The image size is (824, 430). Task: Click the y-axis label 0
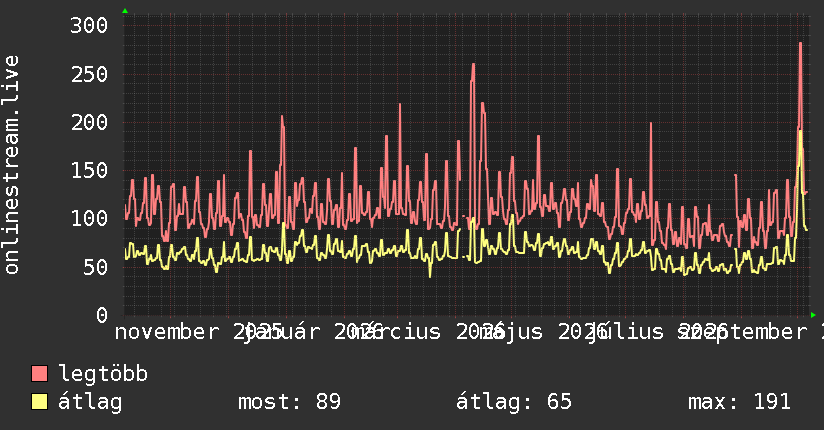pyautogui.click(x=102, y=315)
